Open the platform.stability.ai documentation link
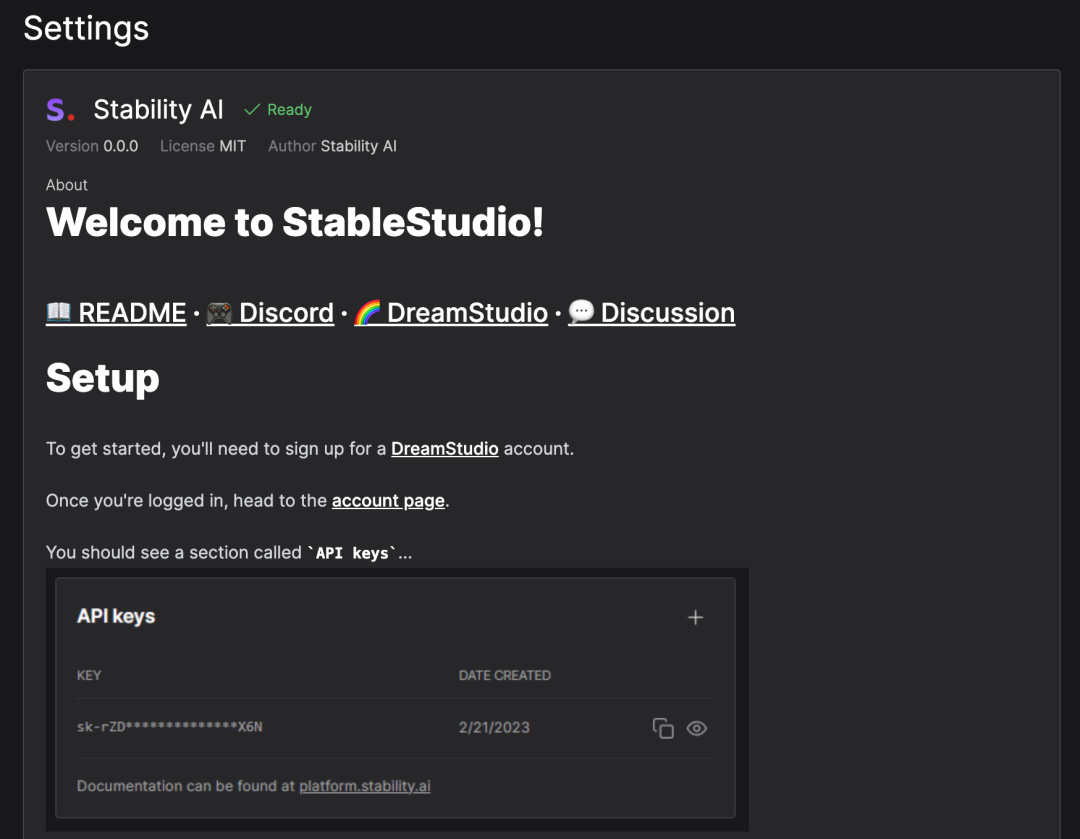This screenshot has height=839, width=1080. click(x=365, y=786)
